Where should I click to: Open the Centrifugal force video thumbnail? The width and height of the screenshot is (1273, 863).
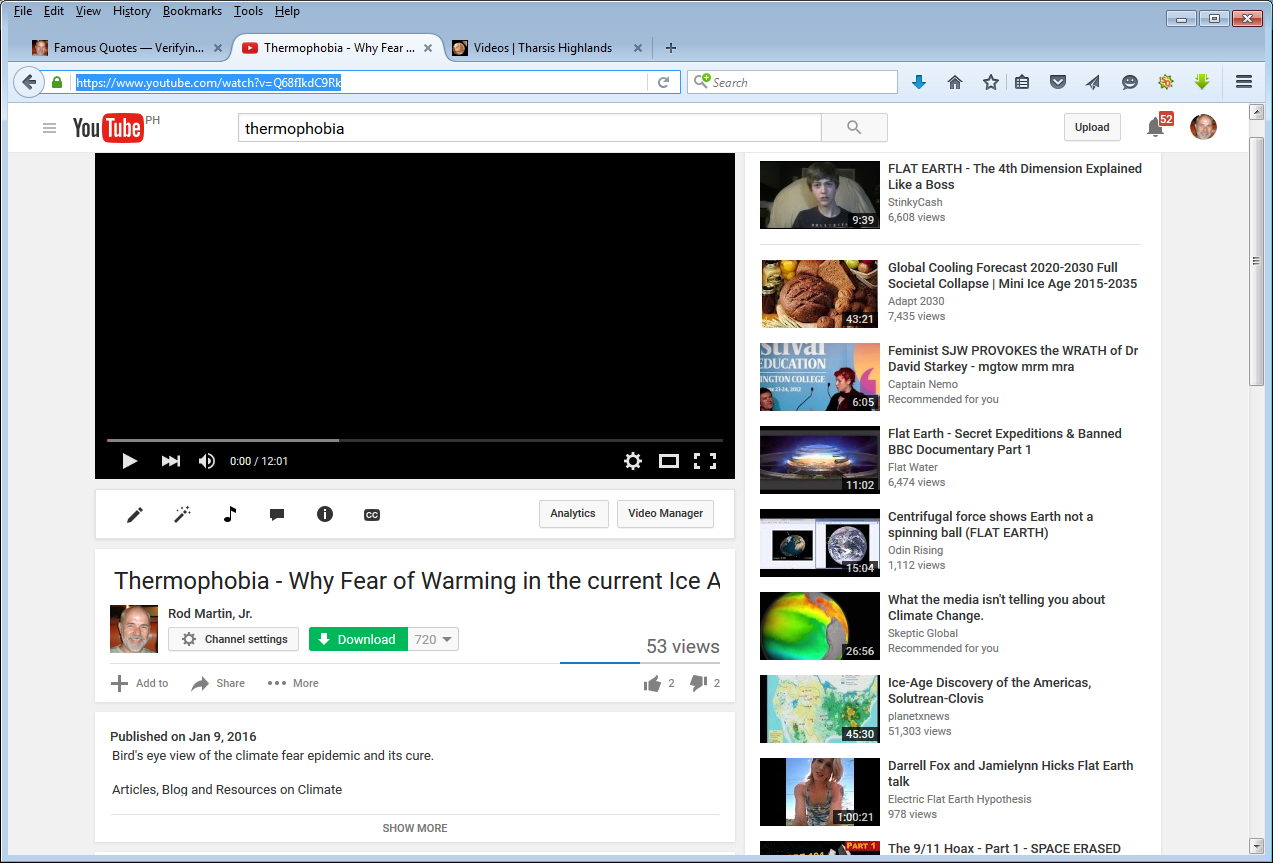tap(820, 543)
